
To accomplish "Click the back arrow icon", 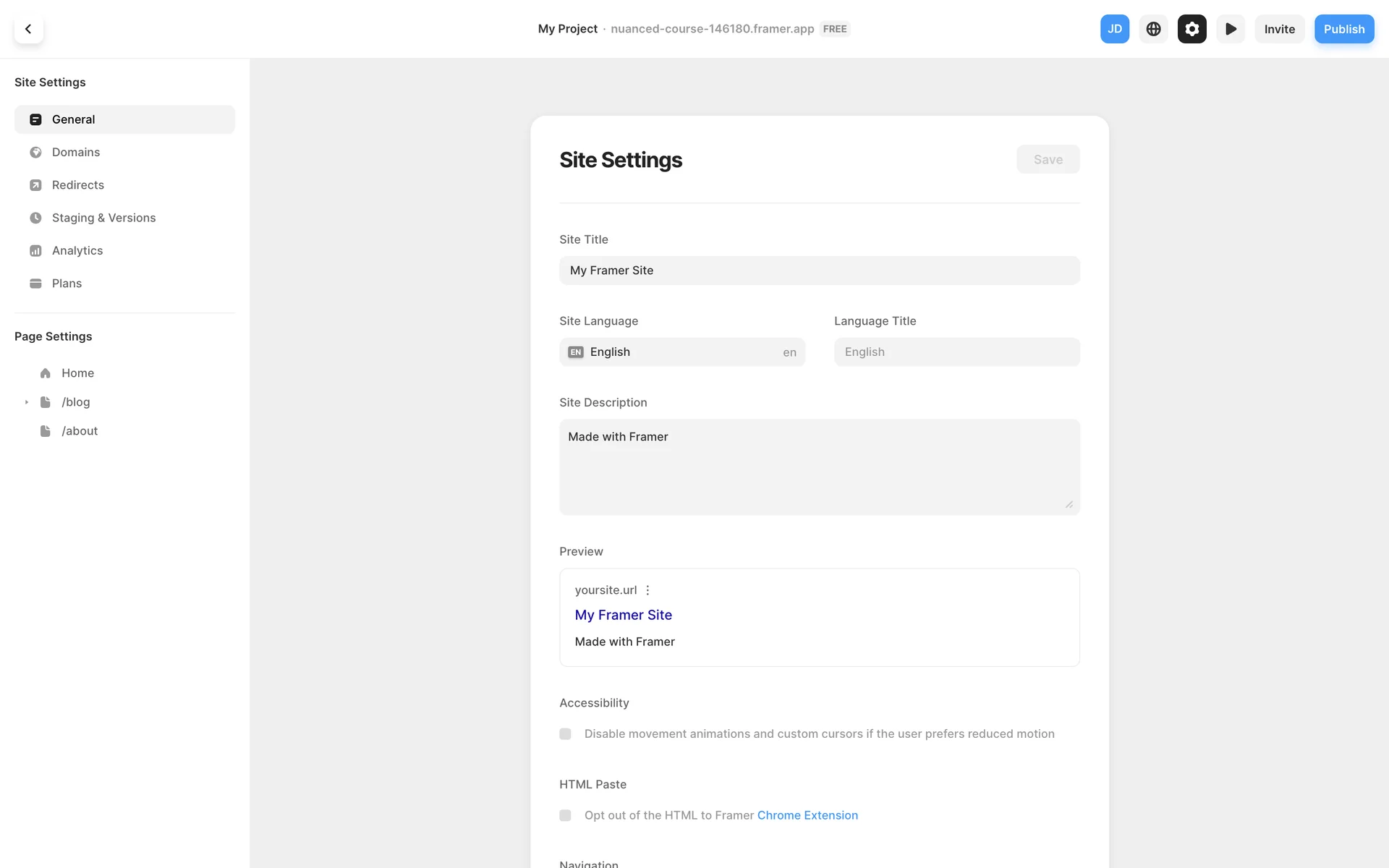I will (x=28, y=29).
